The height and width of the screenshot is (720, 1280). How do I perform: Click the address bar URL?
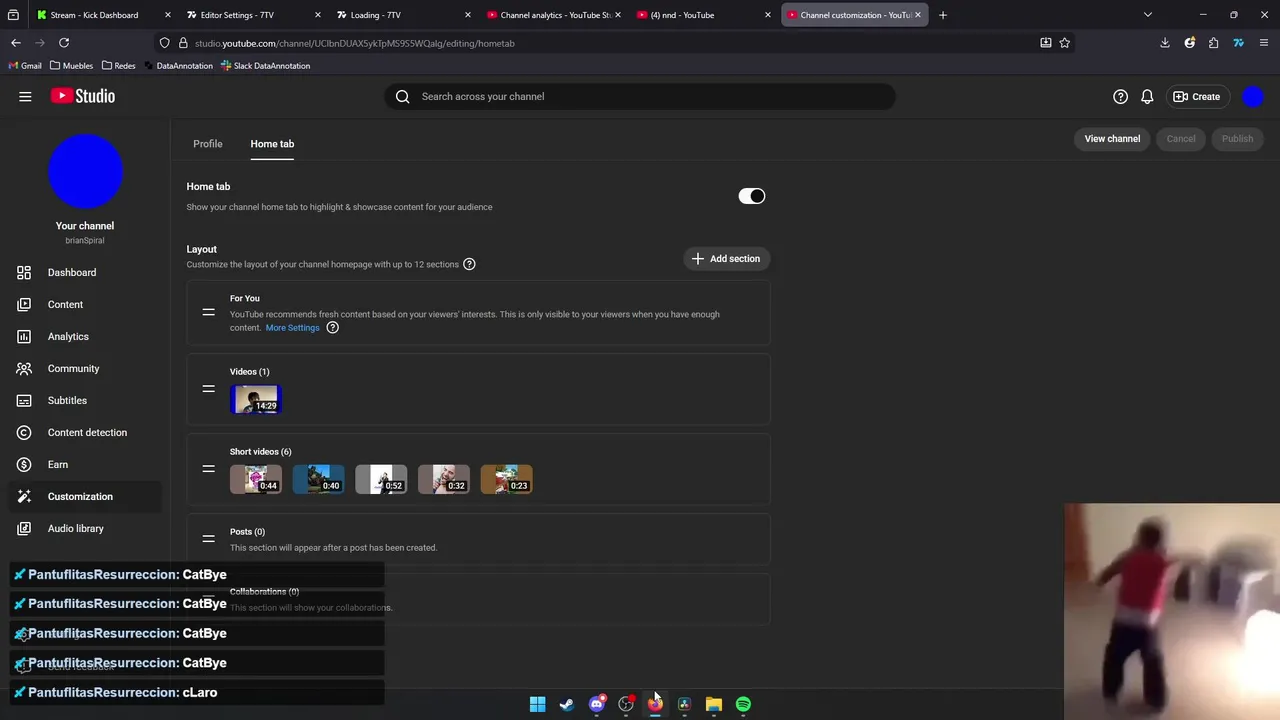355,43
